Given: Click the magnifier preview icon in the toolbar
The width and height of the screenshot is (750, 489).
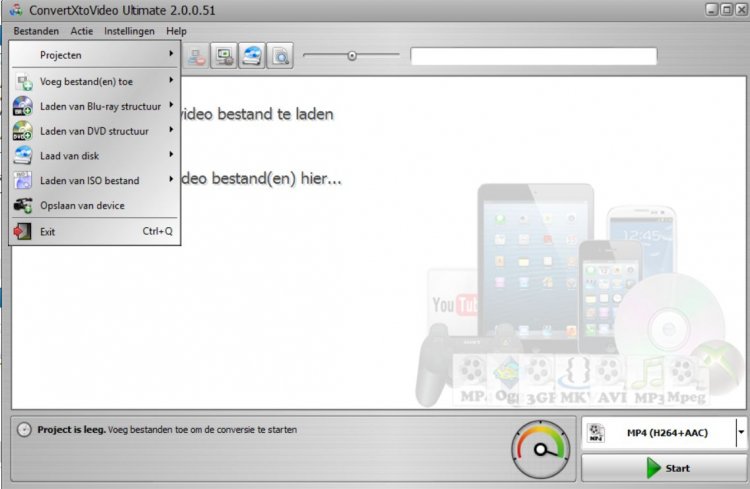Looking at the screenshot, I should (x=281, y=56).
